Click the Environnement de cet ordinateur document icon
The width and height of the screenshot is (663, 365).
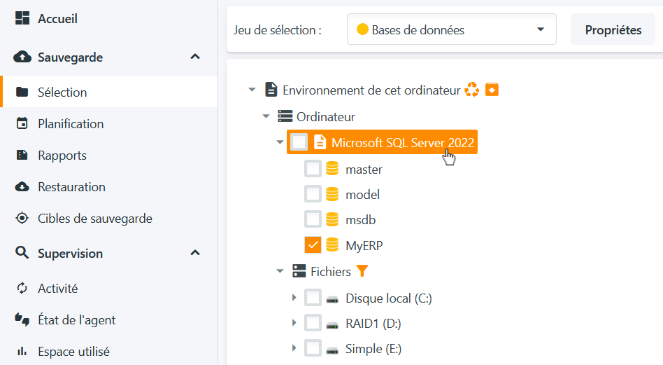(271, 90)
